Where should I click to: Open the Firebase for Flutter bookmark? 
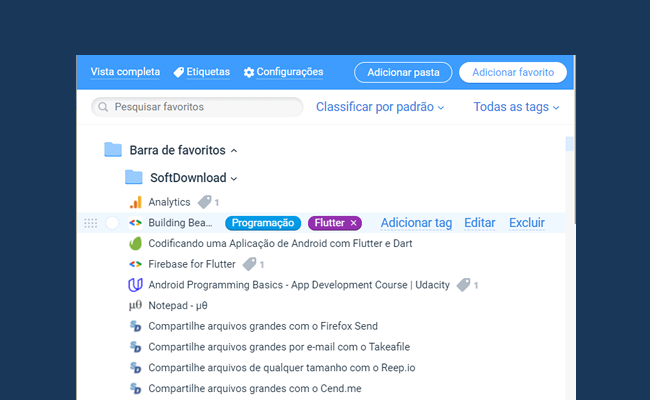tap(192, 264)
